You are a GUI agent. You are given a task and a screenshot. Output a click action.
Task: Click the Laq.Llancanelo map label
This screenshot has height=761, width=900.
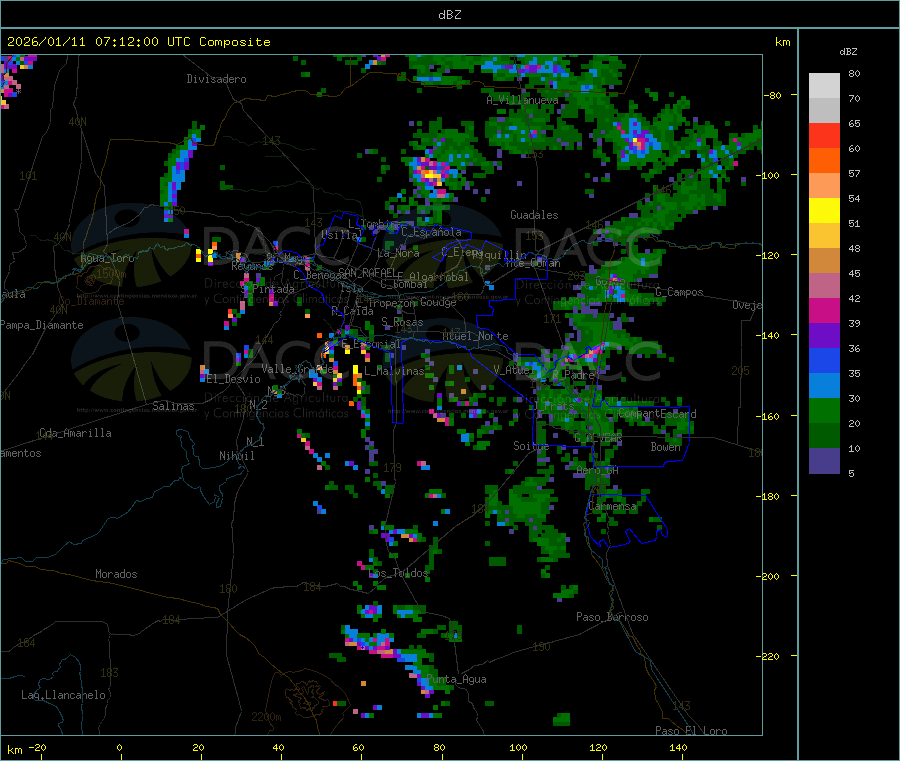point(64,695)
